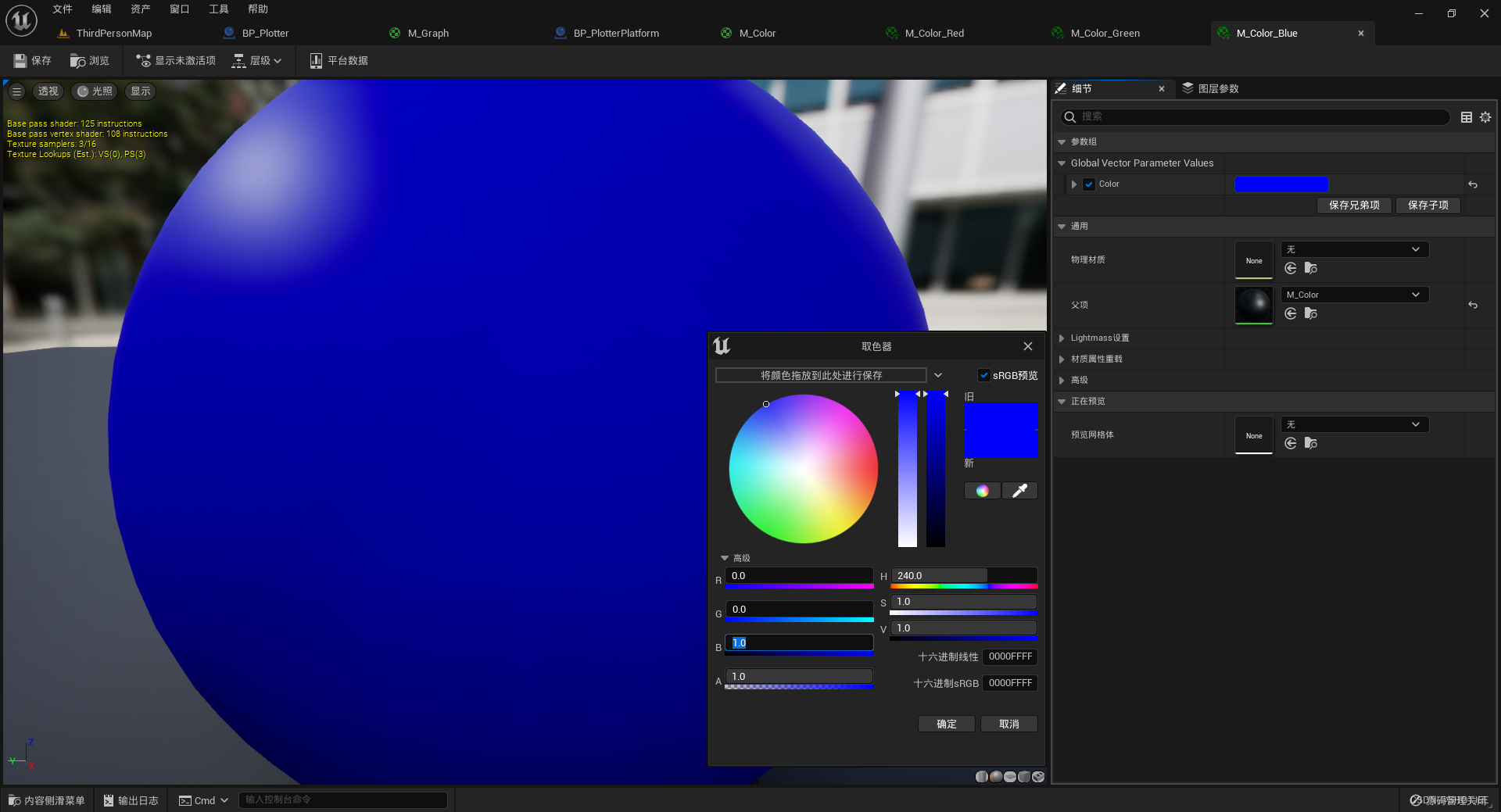Open the 层级 hierarchy dropdown

(256, 60)
